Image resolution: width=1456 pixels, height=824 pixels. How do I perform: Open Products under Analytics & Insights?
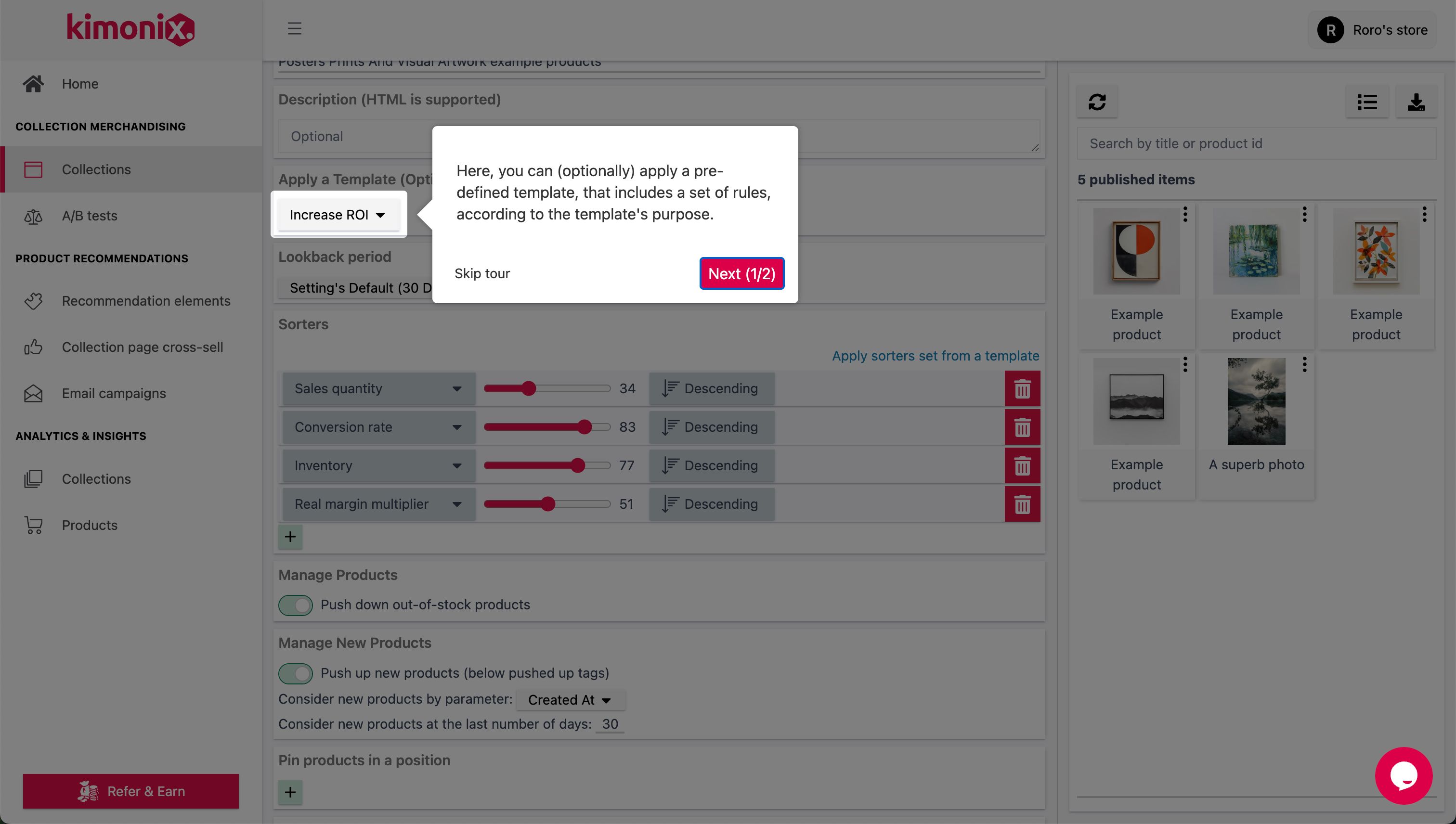90,525
